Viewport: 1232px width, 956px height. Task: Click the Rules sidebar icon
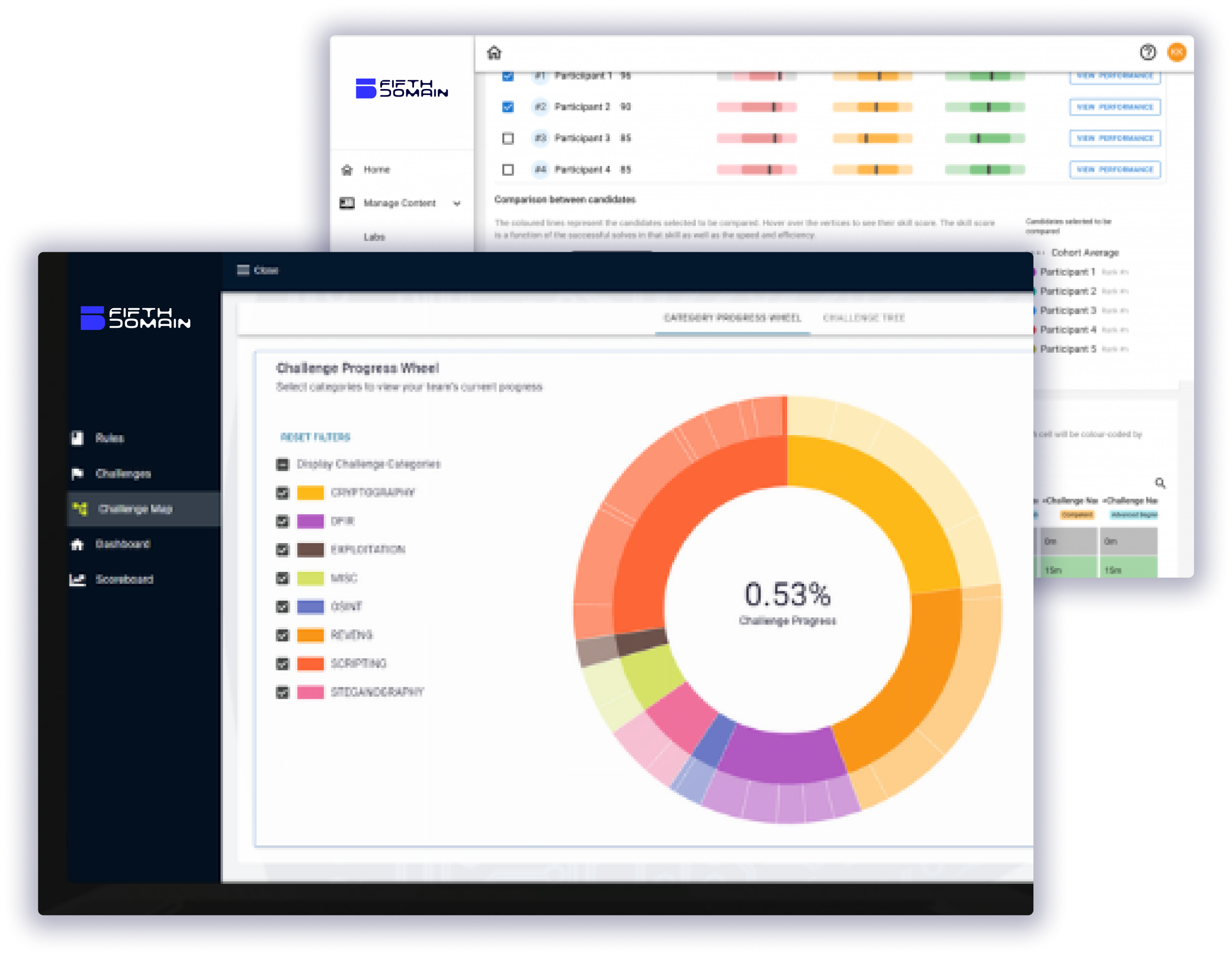[77, 438]
